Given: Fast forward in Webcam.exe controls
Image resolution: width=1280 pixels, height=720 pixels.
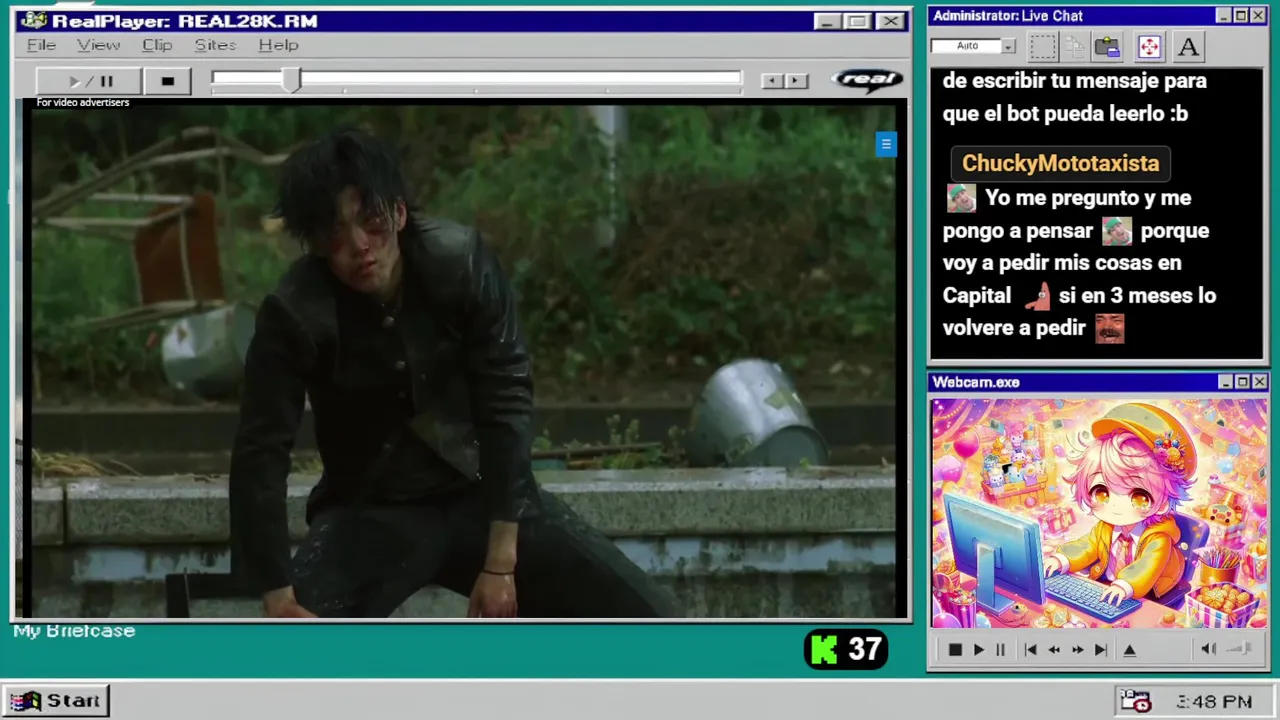Looking at the screenshot, I should coord(1077,650).
